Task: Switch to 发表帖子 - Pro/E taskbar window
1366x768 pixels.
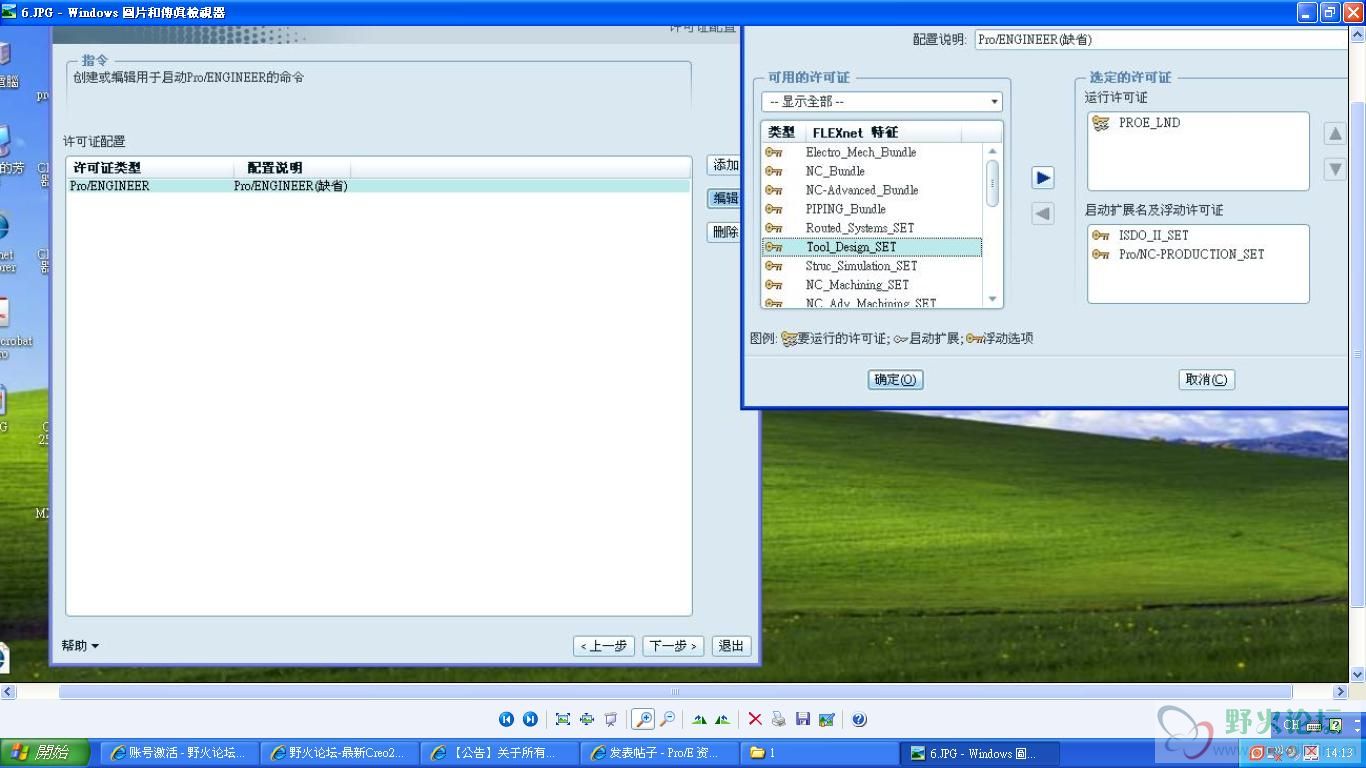Action: pos(659,753)
